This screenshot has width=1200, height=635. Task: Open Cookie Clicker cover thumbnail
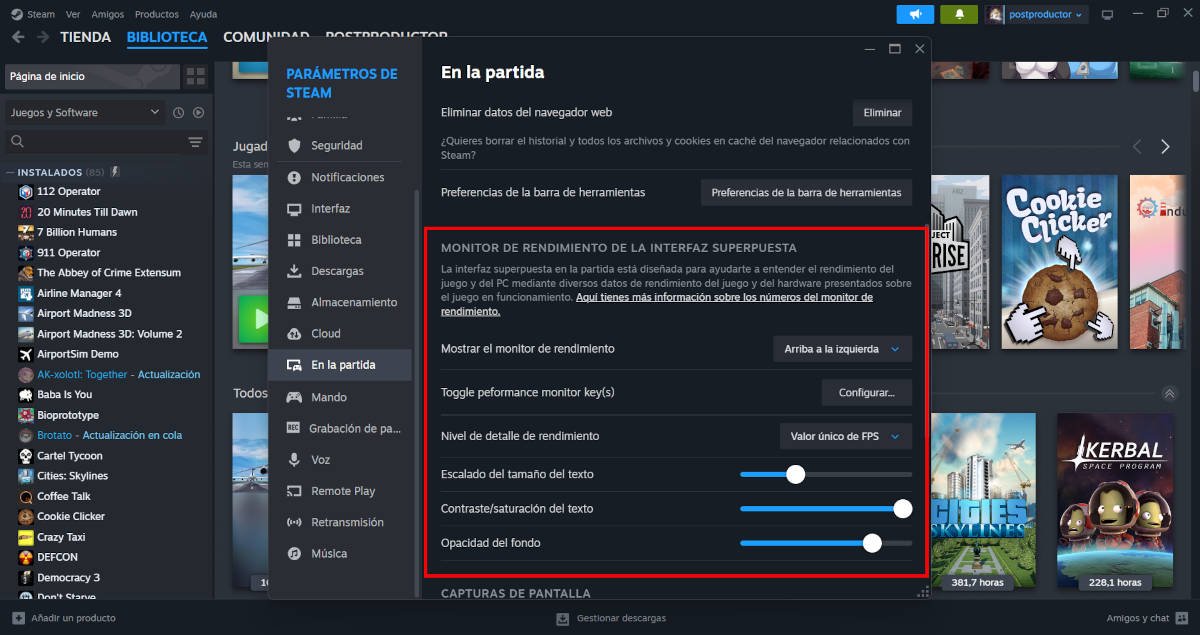click(1059, 262)
